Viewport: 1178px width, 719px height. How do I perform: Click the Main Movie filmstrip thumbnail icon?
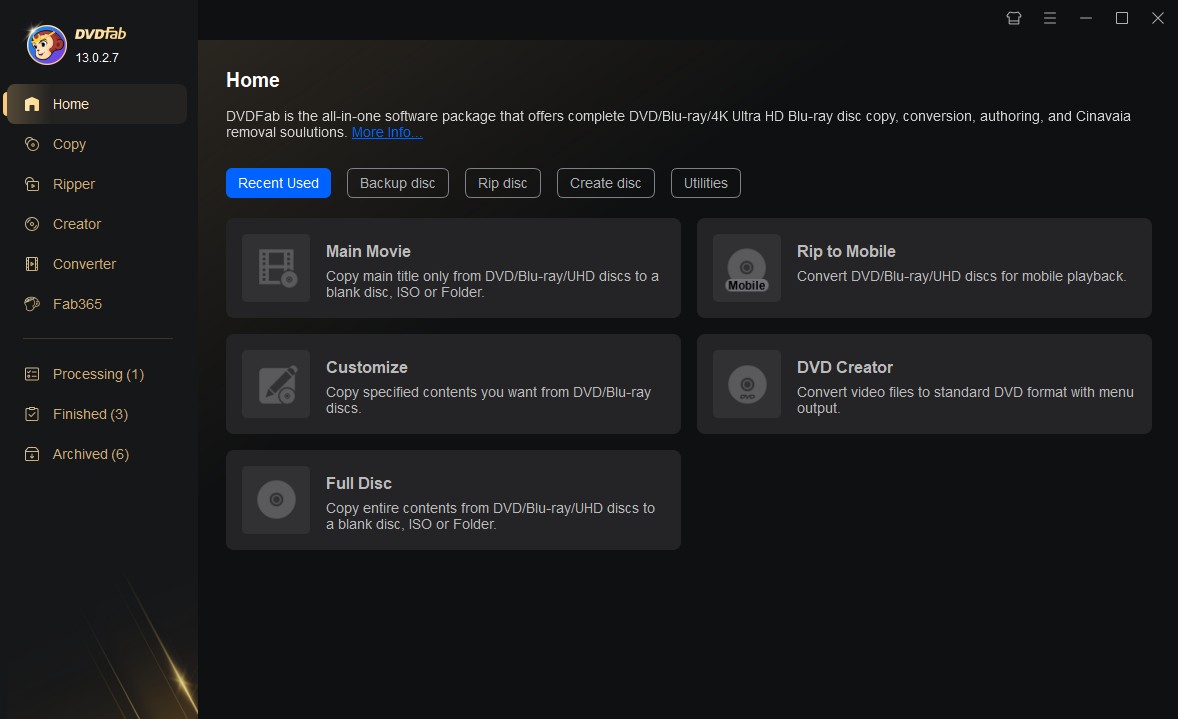click(276, 268)
